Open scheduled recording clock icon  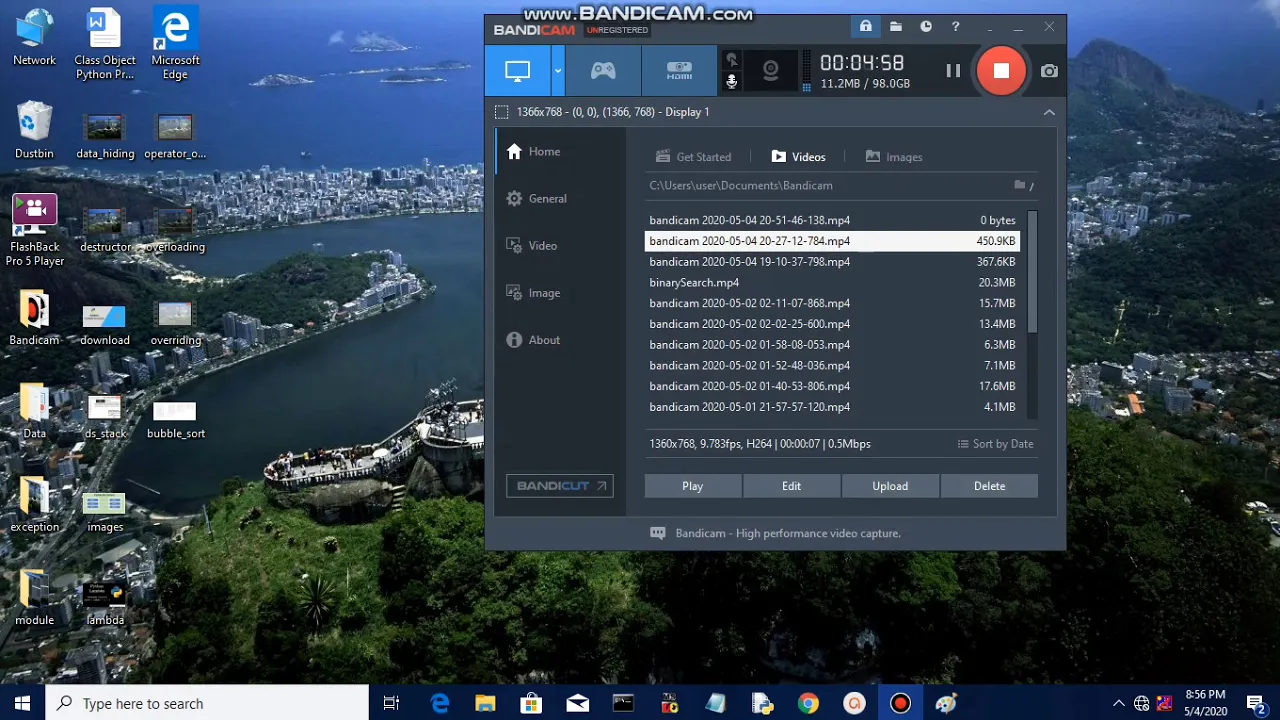coord(926,27)
